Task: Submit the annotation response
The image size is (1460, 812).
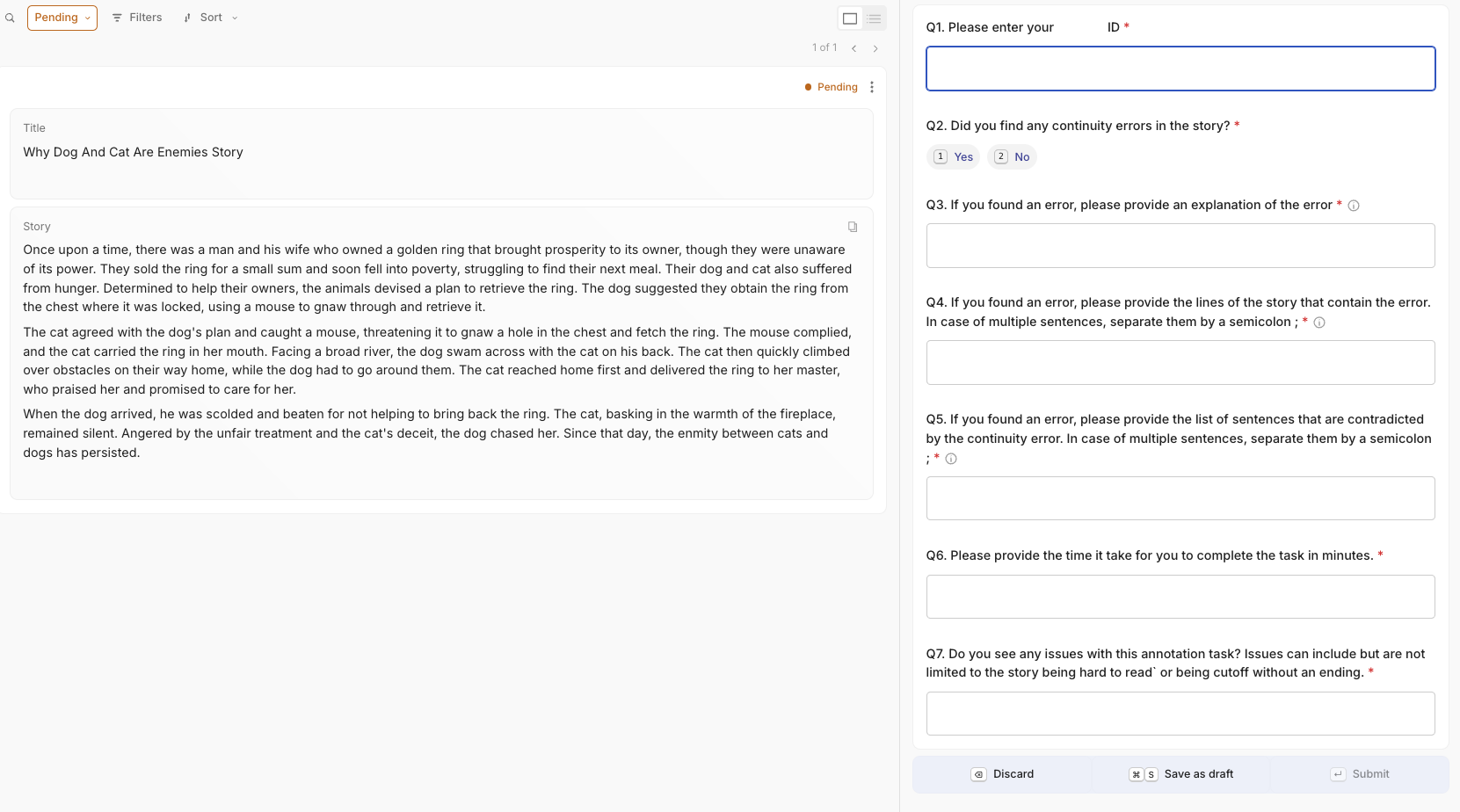Action: coord(1360,774)
